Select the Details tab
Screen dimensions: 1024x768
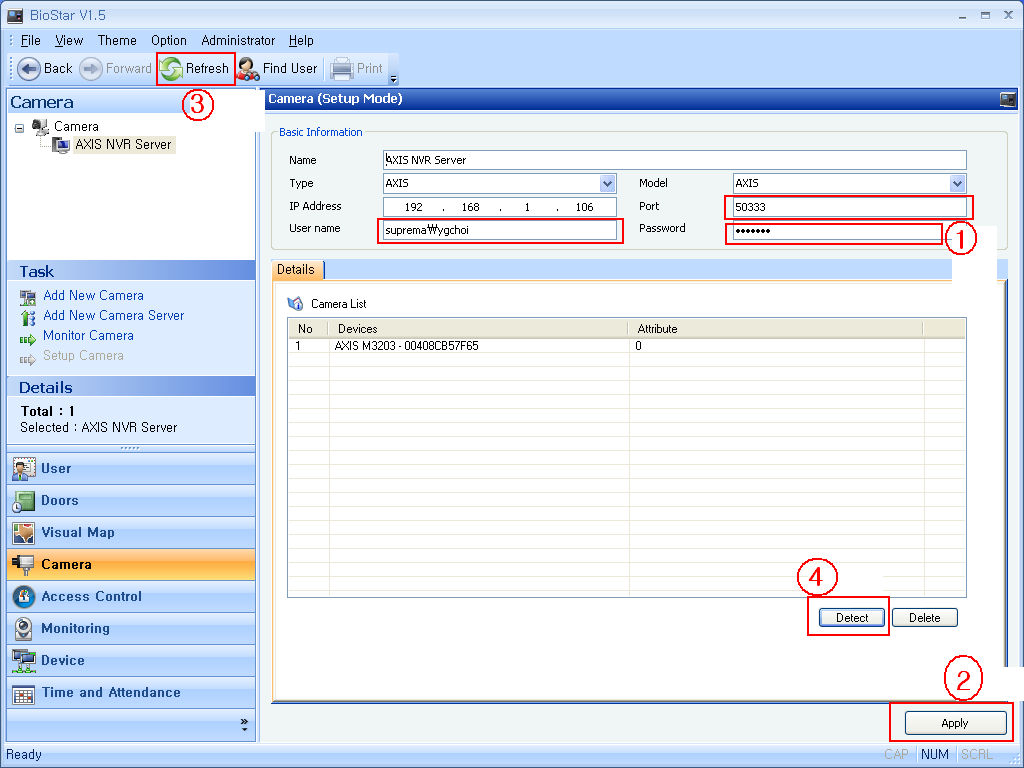(296, 270)
